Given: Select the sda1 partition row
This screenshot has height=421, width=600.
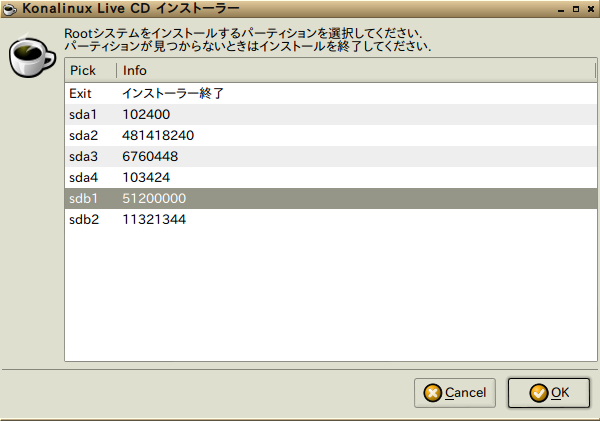Looking at the screenshot, I should click(x=331, y=114).
